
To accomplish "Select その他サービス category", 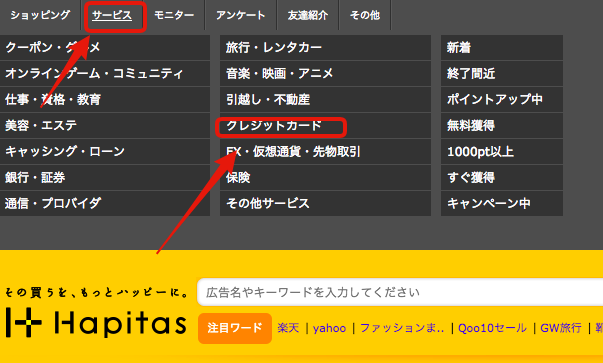I will click(x=325, y=203).
